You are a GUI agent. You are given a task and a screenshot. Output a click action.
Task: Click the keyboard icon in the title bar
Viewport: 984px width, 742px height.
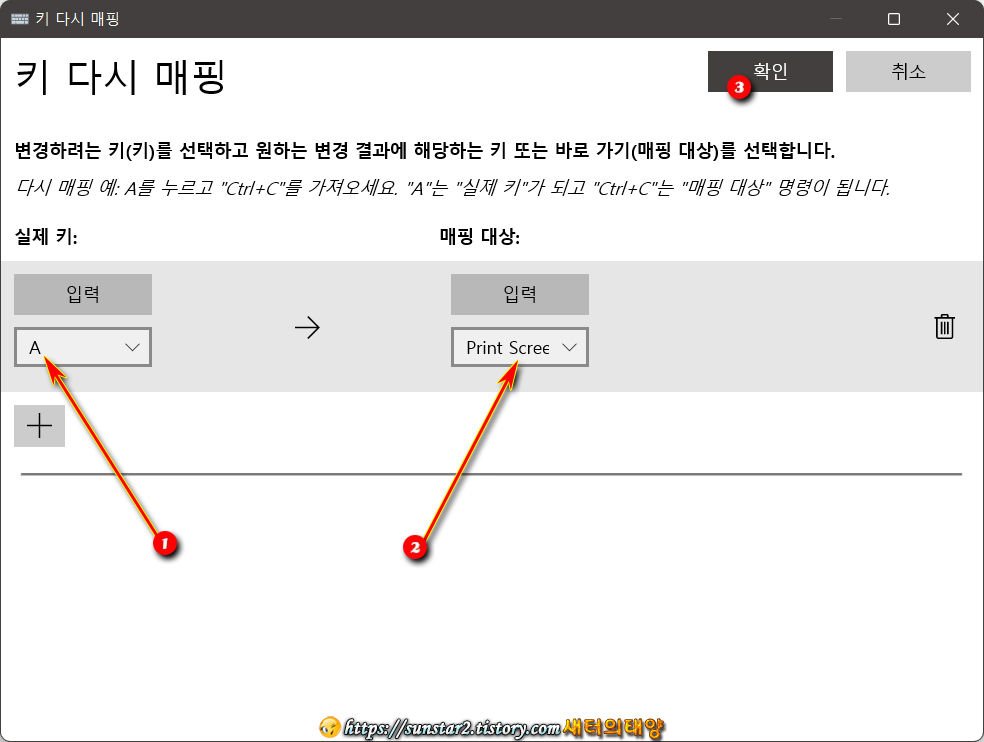pos(18,18)
